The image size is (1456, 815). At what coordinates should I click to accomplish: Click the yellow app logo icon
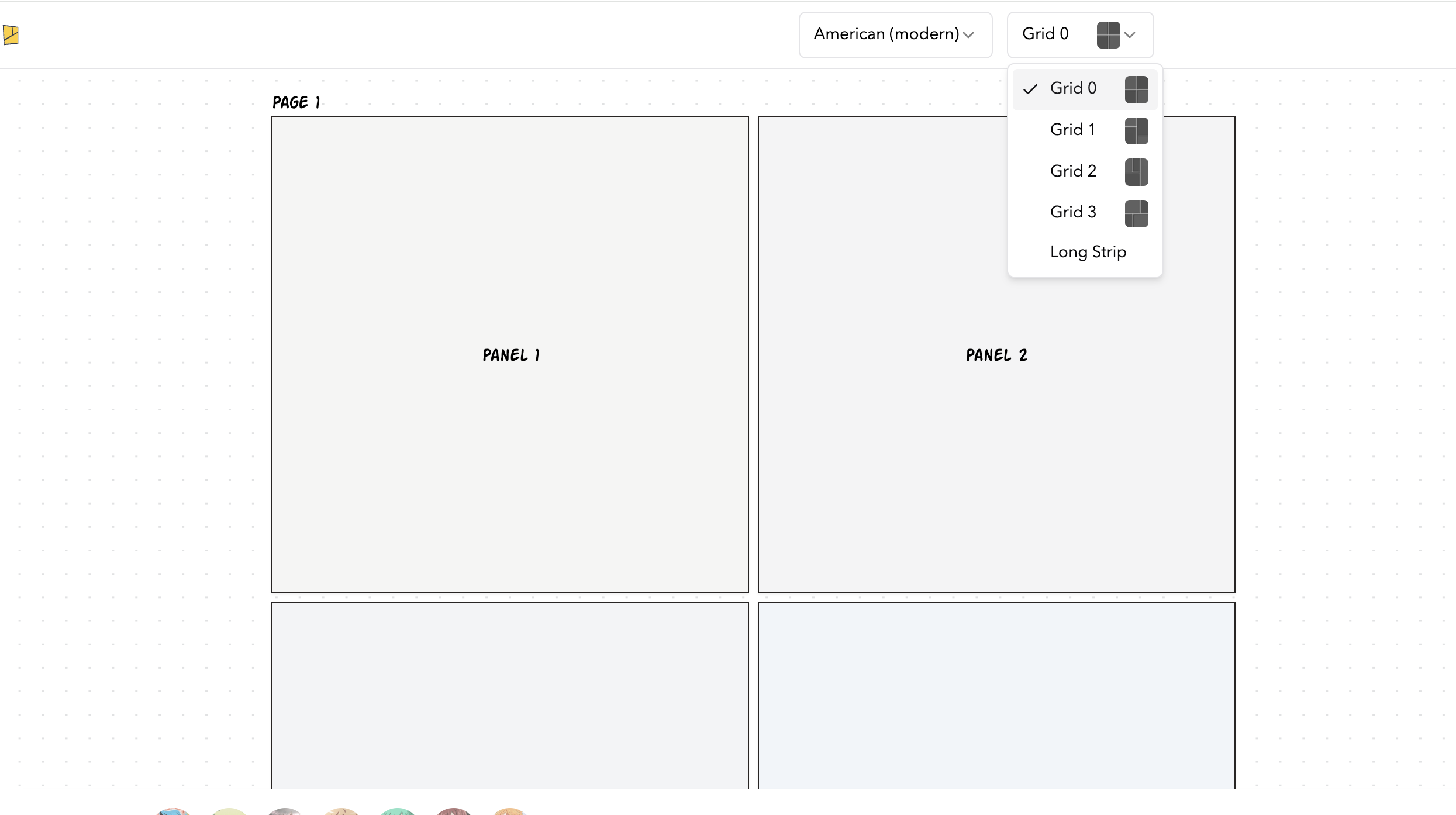[11, 35]
